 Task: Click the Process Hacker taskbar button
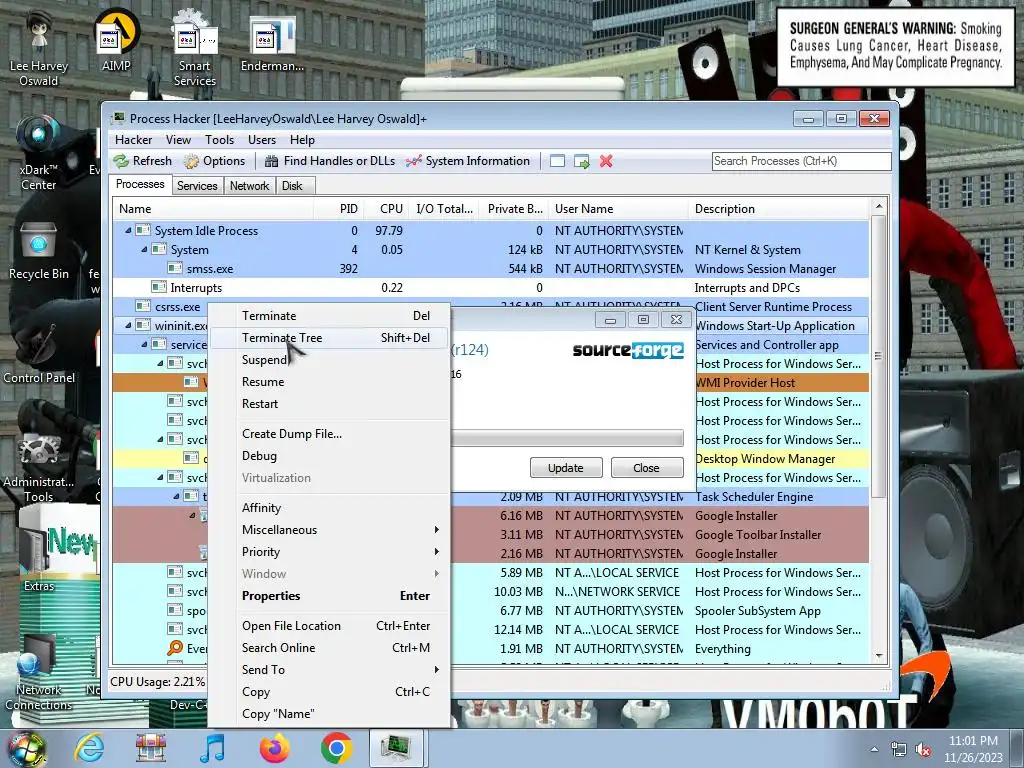coord(398,748)
